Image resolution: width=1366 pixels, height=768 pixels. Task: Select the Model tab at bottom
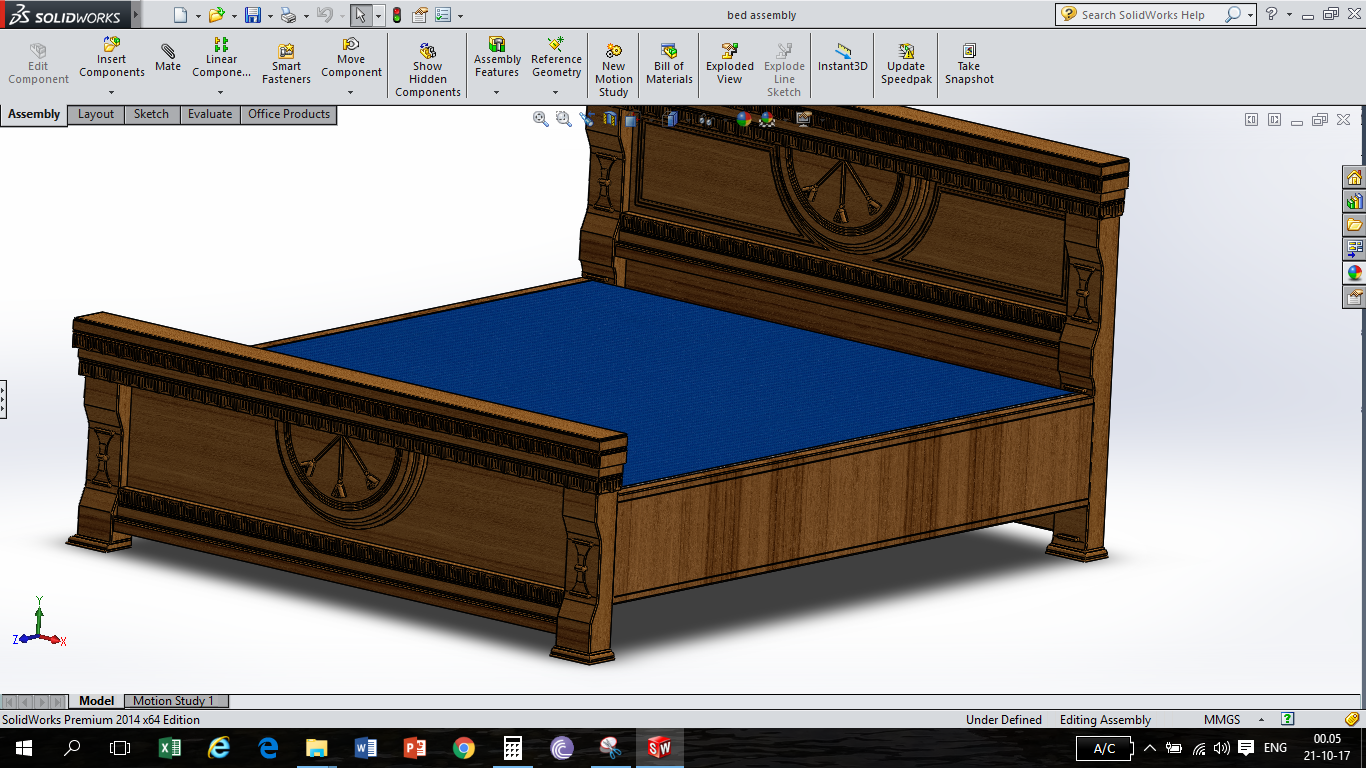(x=97, y=701)
